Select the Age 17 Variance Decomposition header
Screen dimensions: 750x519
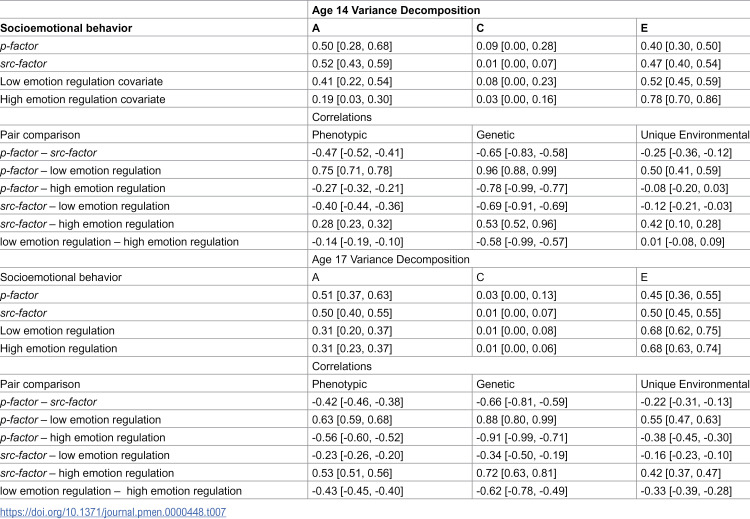point(390,259)
